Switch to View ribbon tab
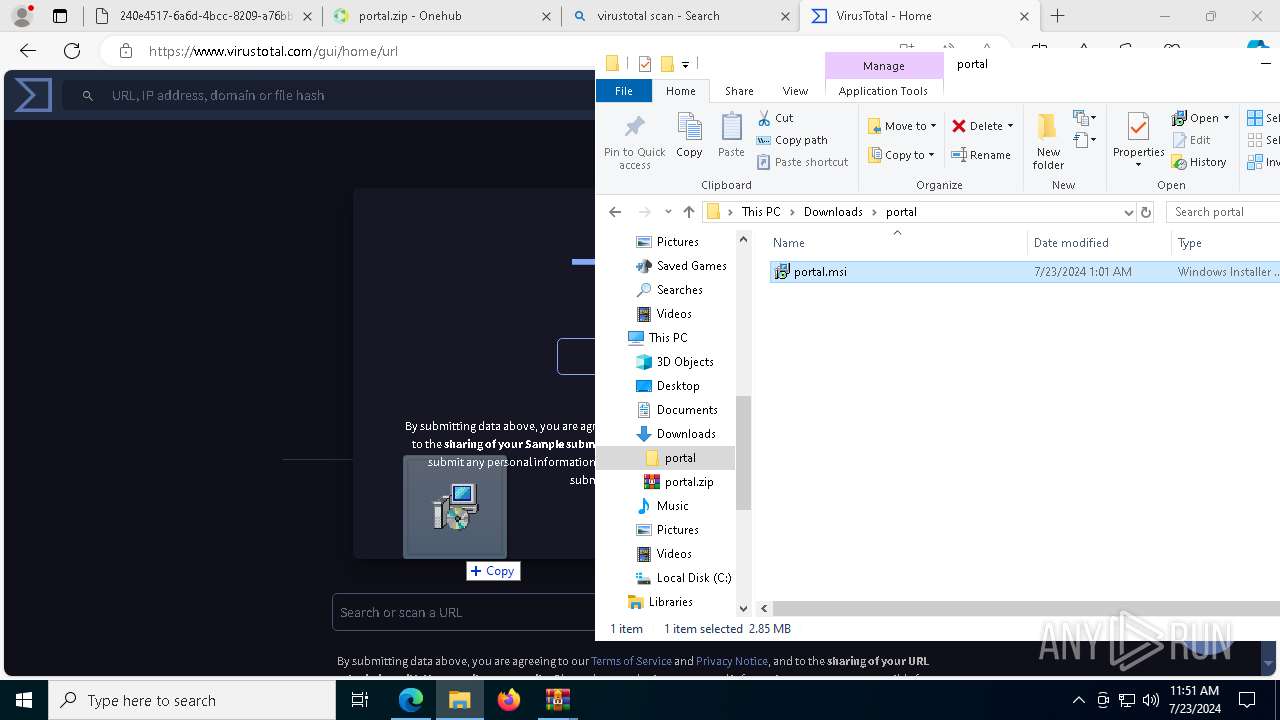This screenshot has width=1280, height=720. 795,91
